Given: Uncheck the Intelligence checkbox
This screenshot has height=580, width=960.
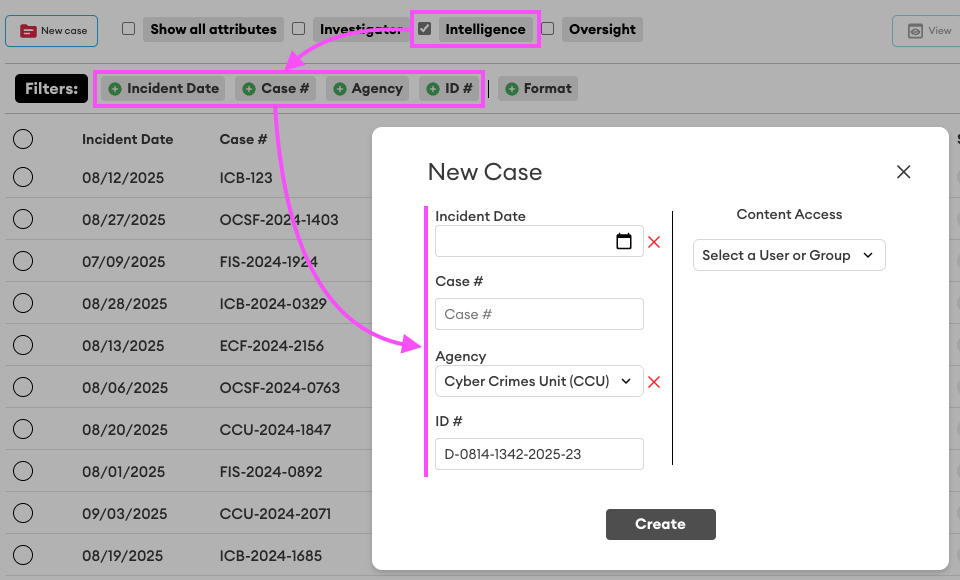Looking at the screenshot, I should coord(424,29).
